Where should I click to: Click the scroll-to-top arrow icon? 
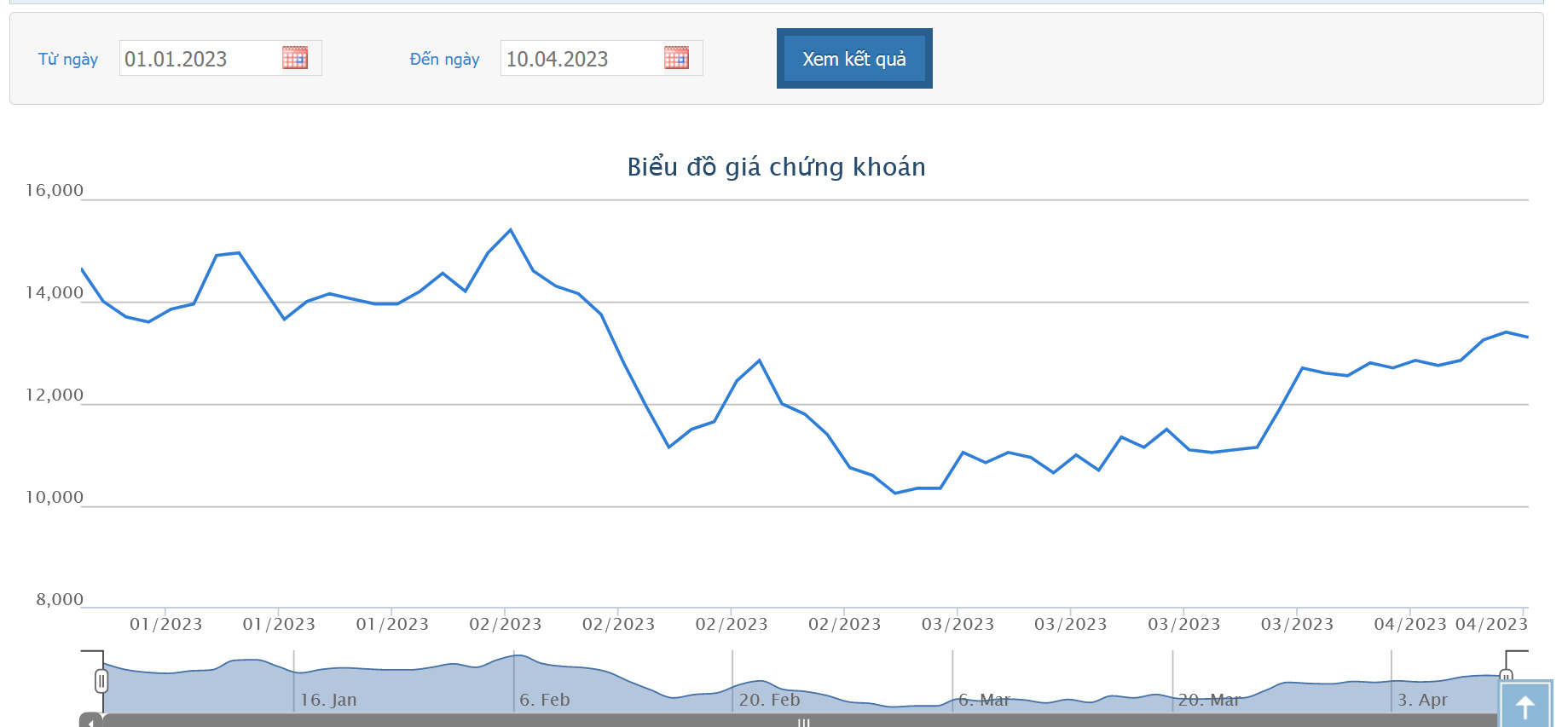pyautogui.click(x=1525, y=706)
